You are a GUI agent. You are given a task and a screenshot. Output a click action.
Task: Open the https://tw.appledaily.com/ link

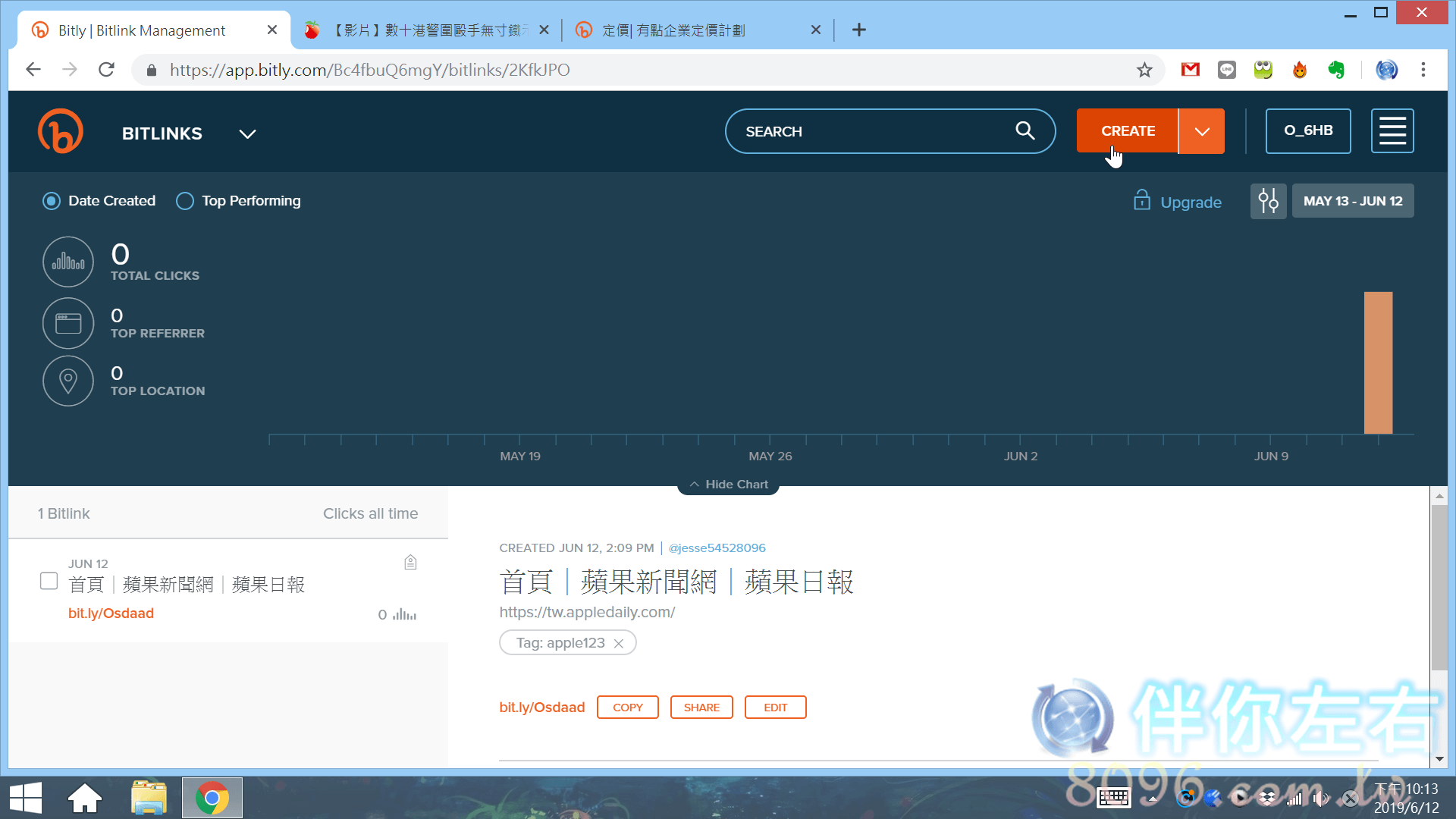[587, 612]
